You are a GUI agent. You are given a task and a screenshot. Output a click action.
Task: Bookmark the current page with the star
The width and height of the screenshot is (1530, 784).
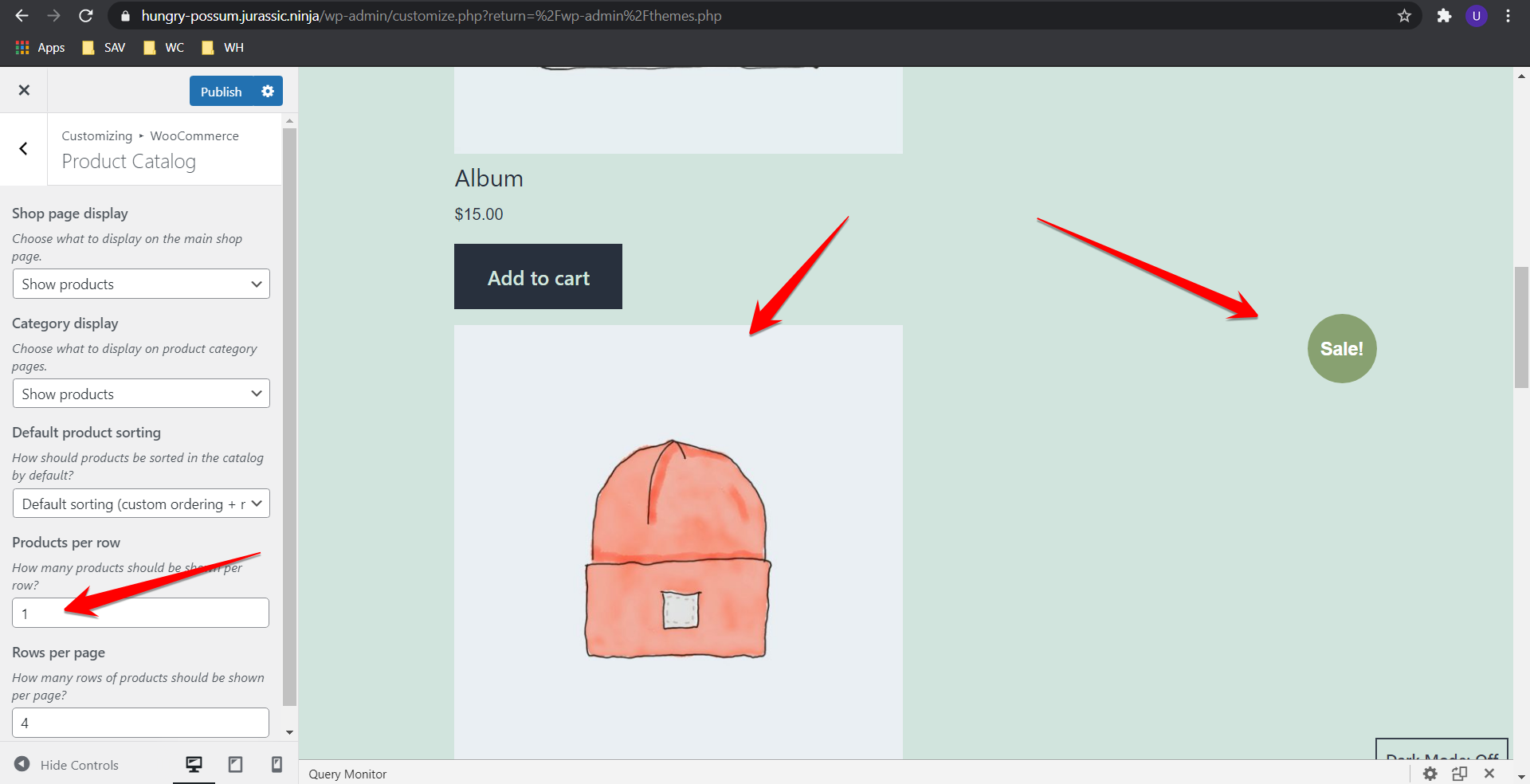pyautogui.click(x=1405, y=15)
